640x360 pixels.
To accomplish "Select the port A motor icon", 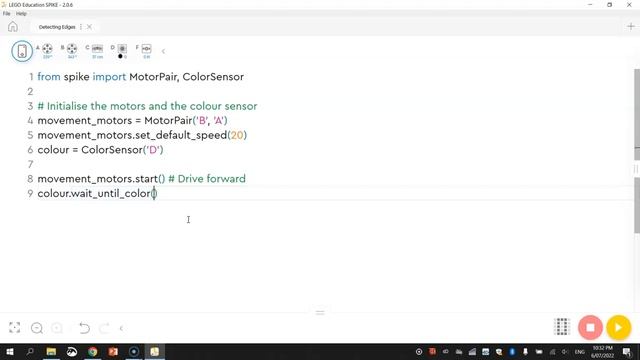I will [47, 49].
